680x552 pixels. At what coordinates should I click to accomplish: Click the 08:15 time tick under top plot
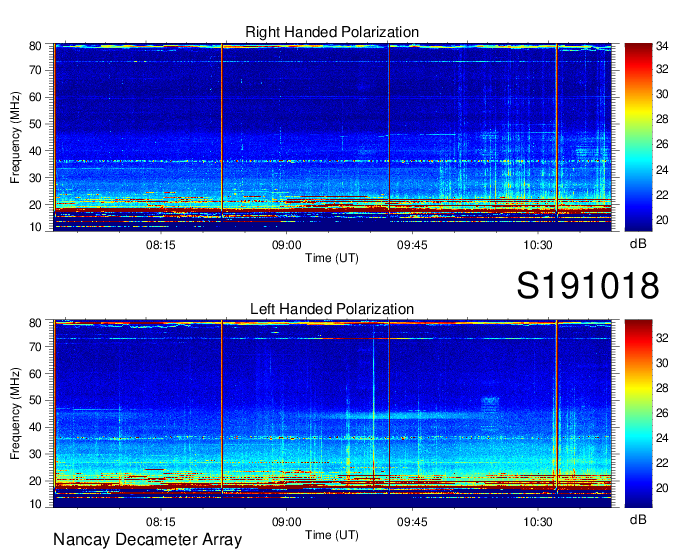(x=160, y=245)
